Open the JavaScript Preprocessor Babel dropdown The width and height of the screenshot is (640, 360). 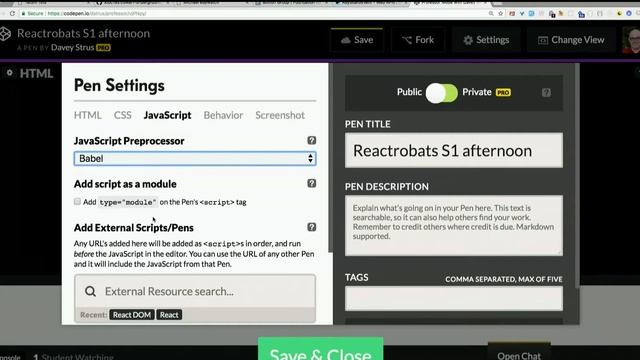pos(195,158)
